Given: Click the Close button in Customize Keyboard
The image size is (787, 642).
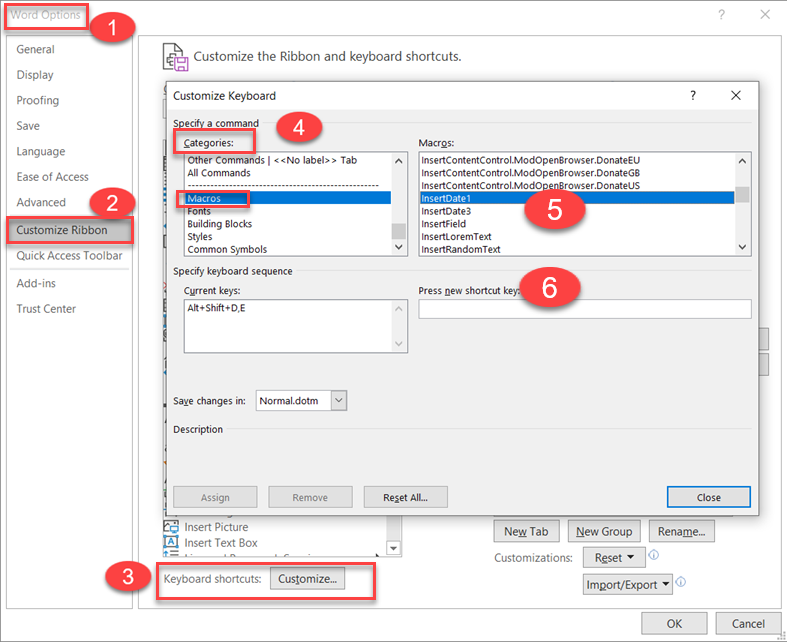Looking at the screenshot, I should (709, 497).
